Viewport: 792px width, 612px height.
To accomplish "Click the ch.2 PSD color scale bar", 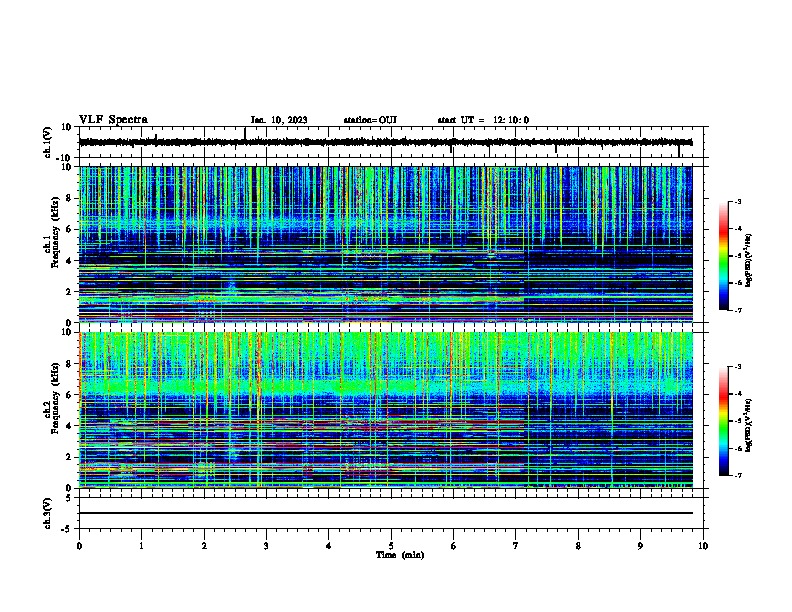I will [723, 421].
